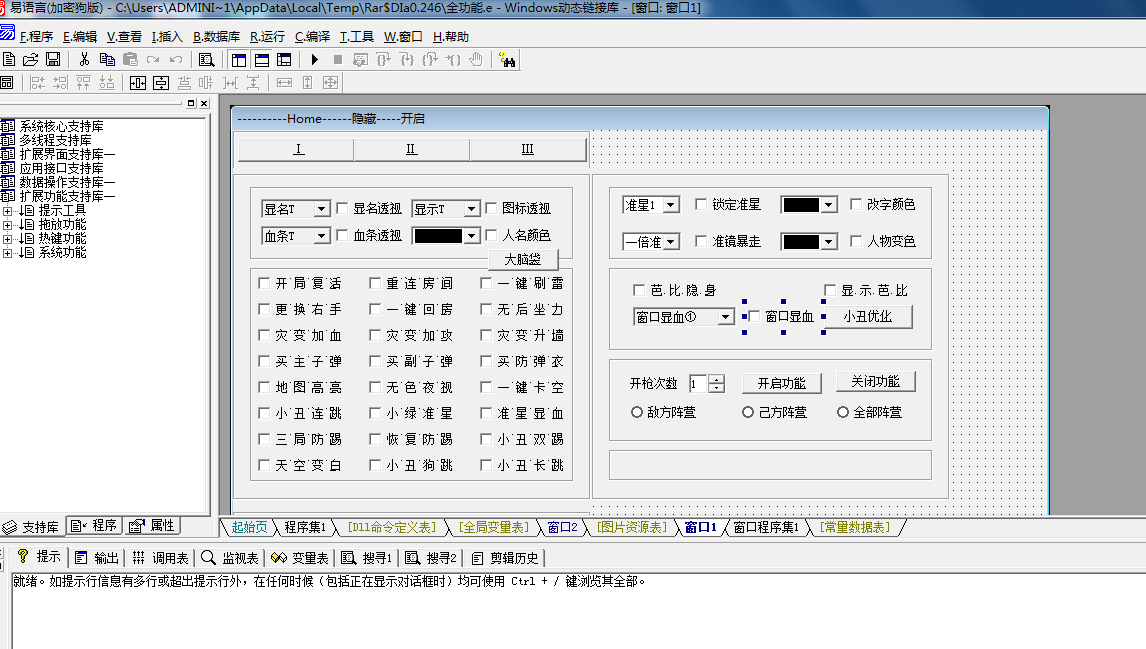Viewport: 1146px width, 649px height.
Task: Open the black color picker beside 改字颜色
Action: pos(809,205)
